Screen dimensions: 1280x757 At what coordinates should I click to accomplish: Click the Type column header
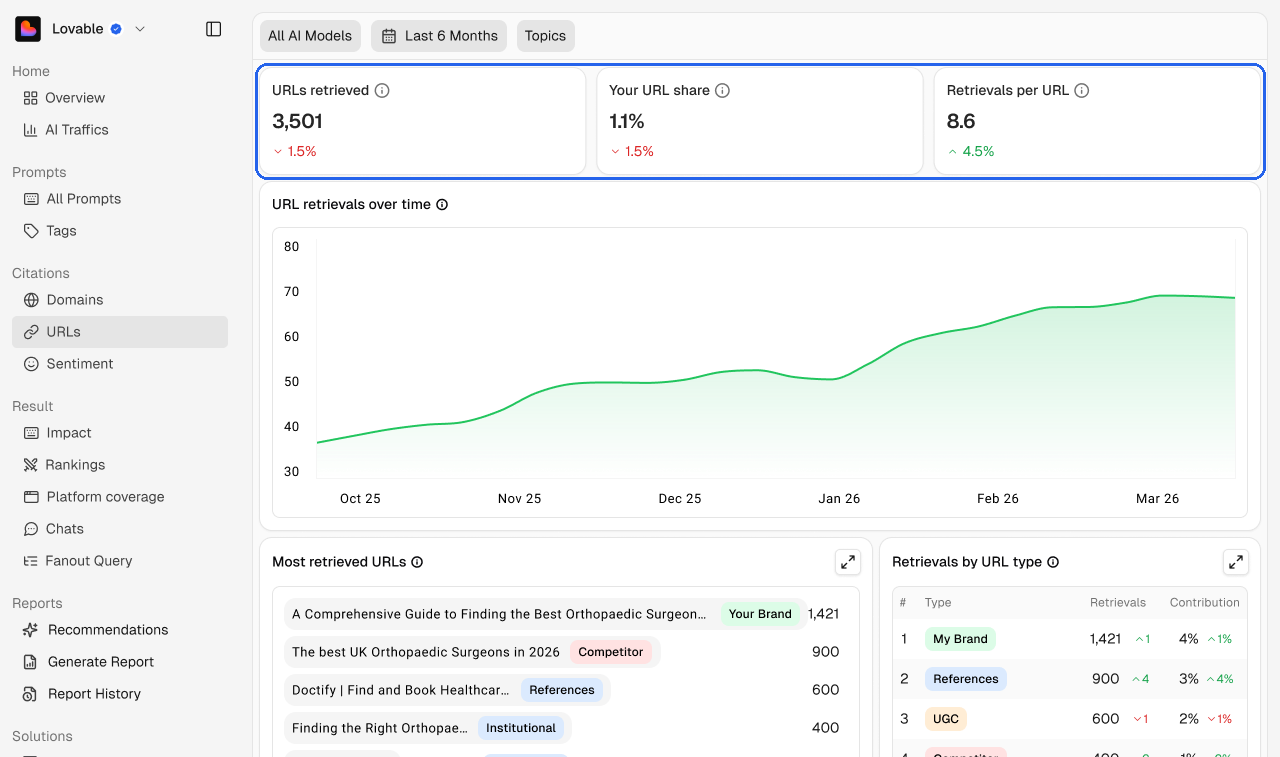tap(938, 603)
